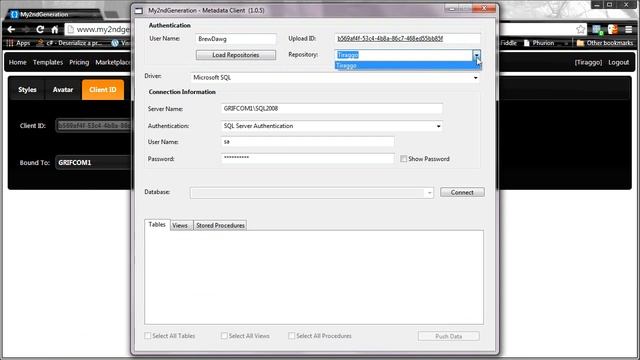Open Pricing link on website
640x360 pixels.
[79, 62]
